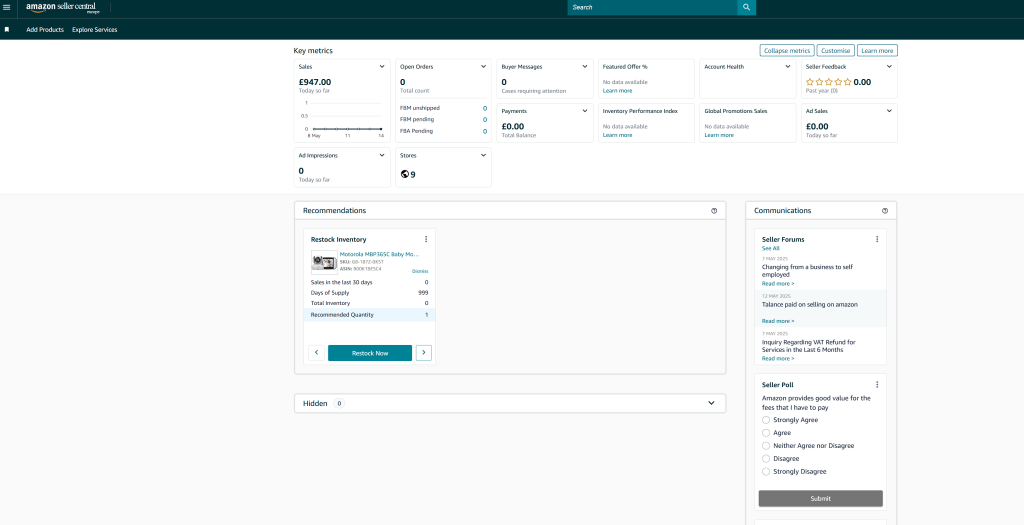Read more on Talance paid post

coord(778,321)
